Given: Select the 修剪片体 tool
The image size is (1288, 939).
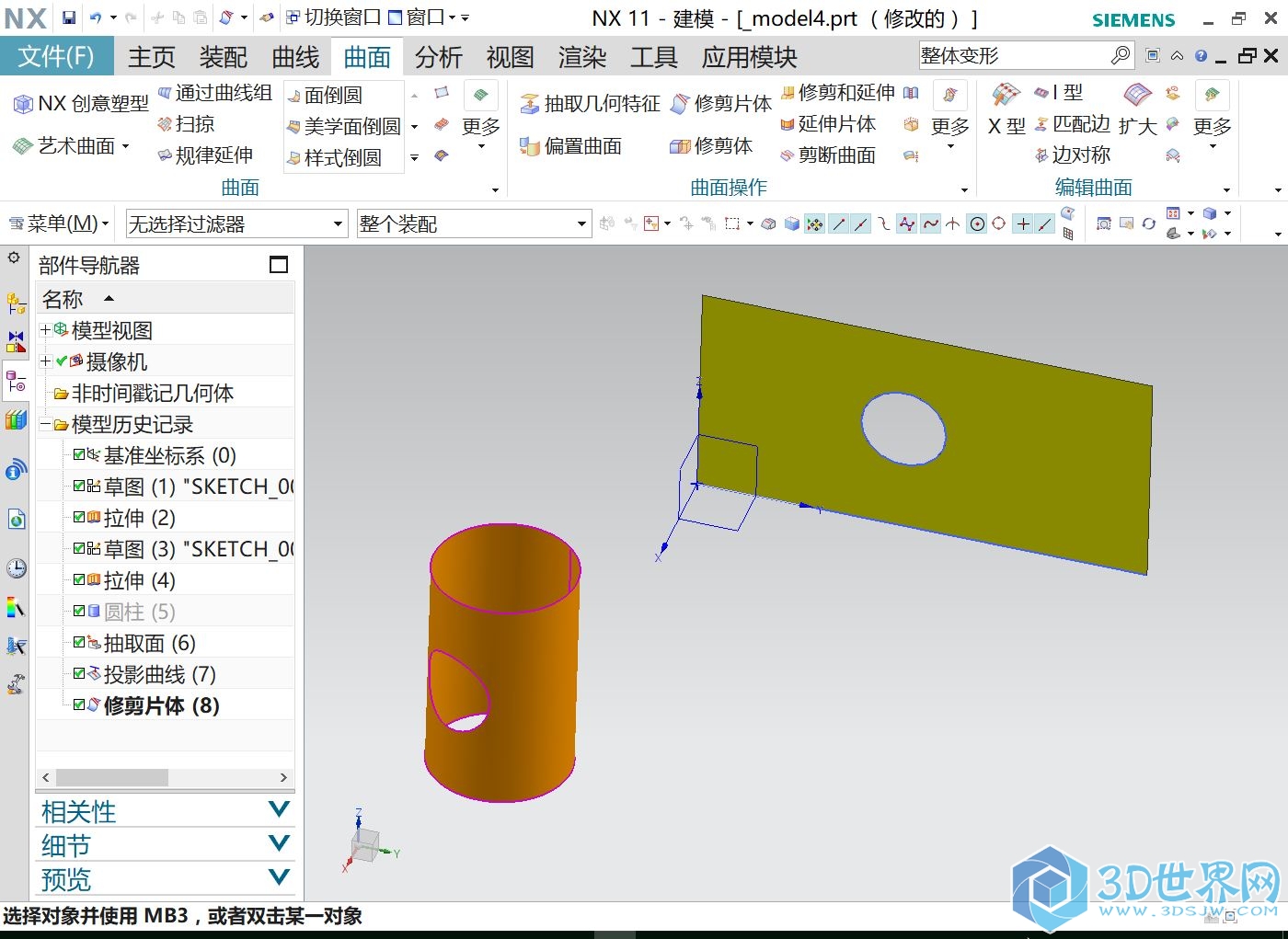Looking at the screenshot, I should pos(720,104).
